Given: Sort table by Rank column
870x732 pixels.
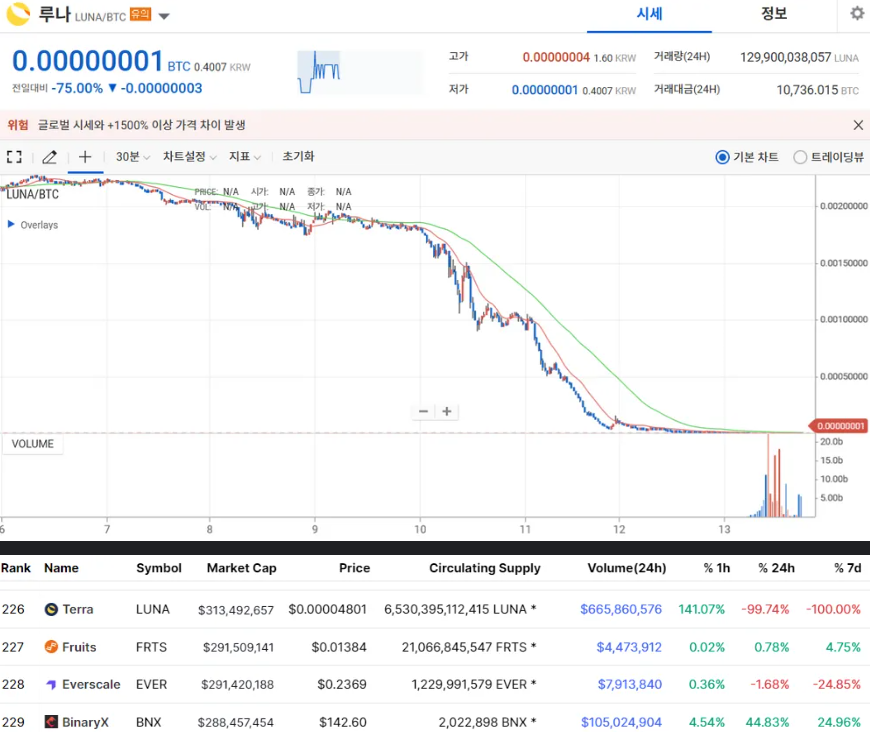Looking at the screenshot, I should 16,568.
